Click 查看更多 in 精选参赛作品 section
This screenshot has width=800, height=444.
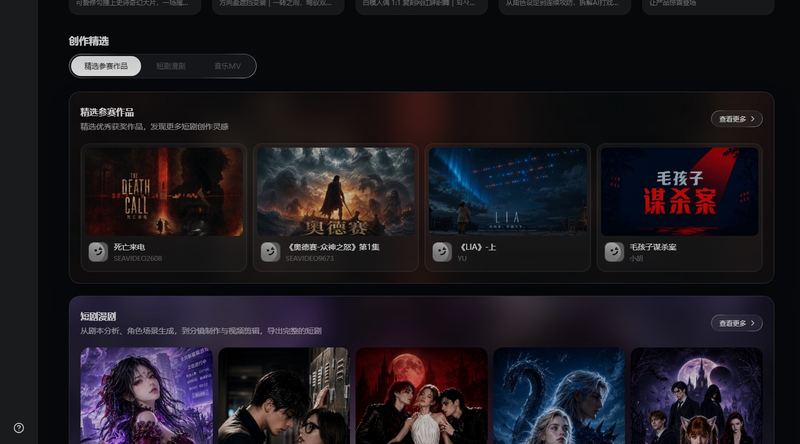click(737, 119)
